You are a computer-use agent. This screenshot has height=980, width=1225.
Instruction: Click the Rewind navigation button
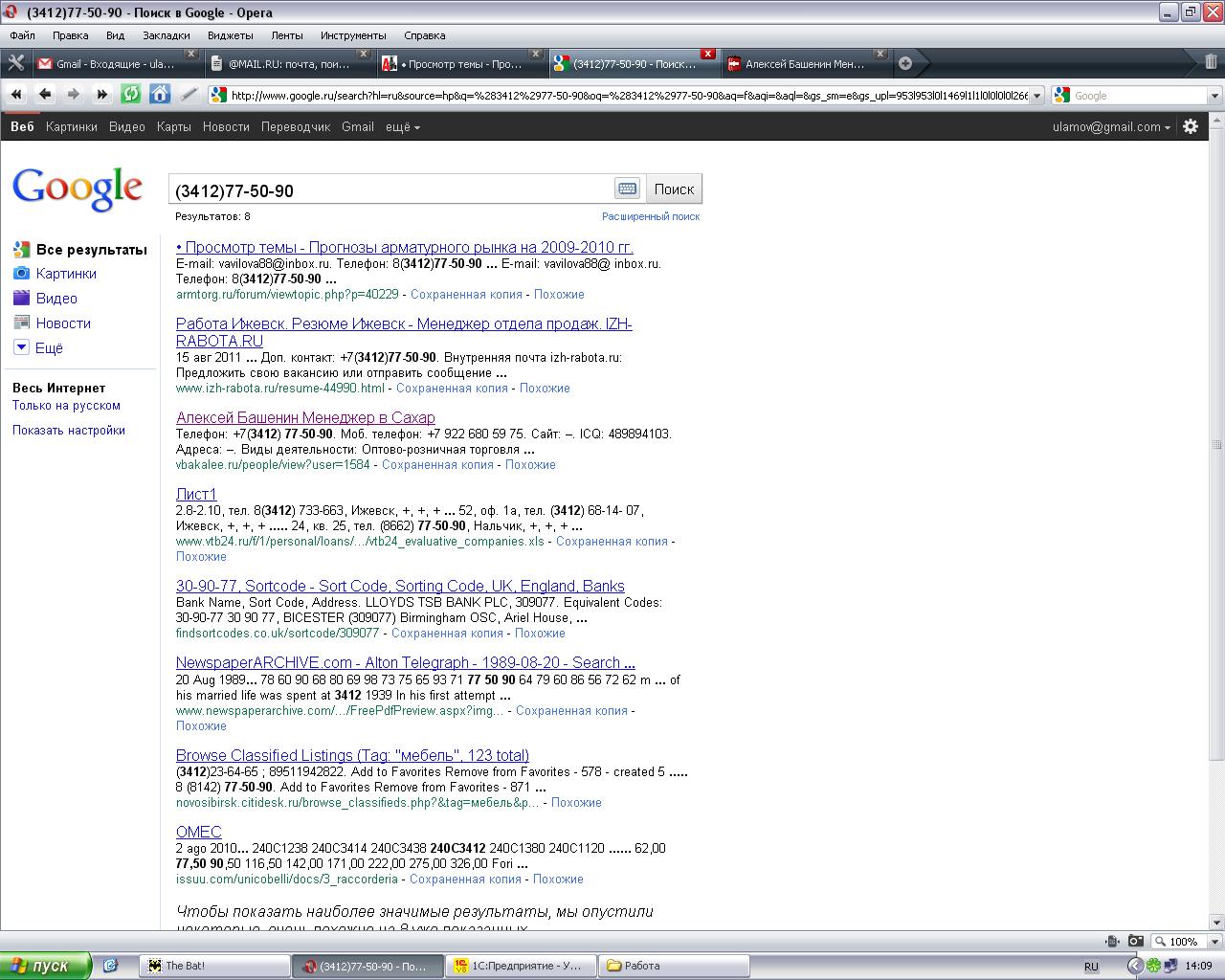[x=16, y=94]
